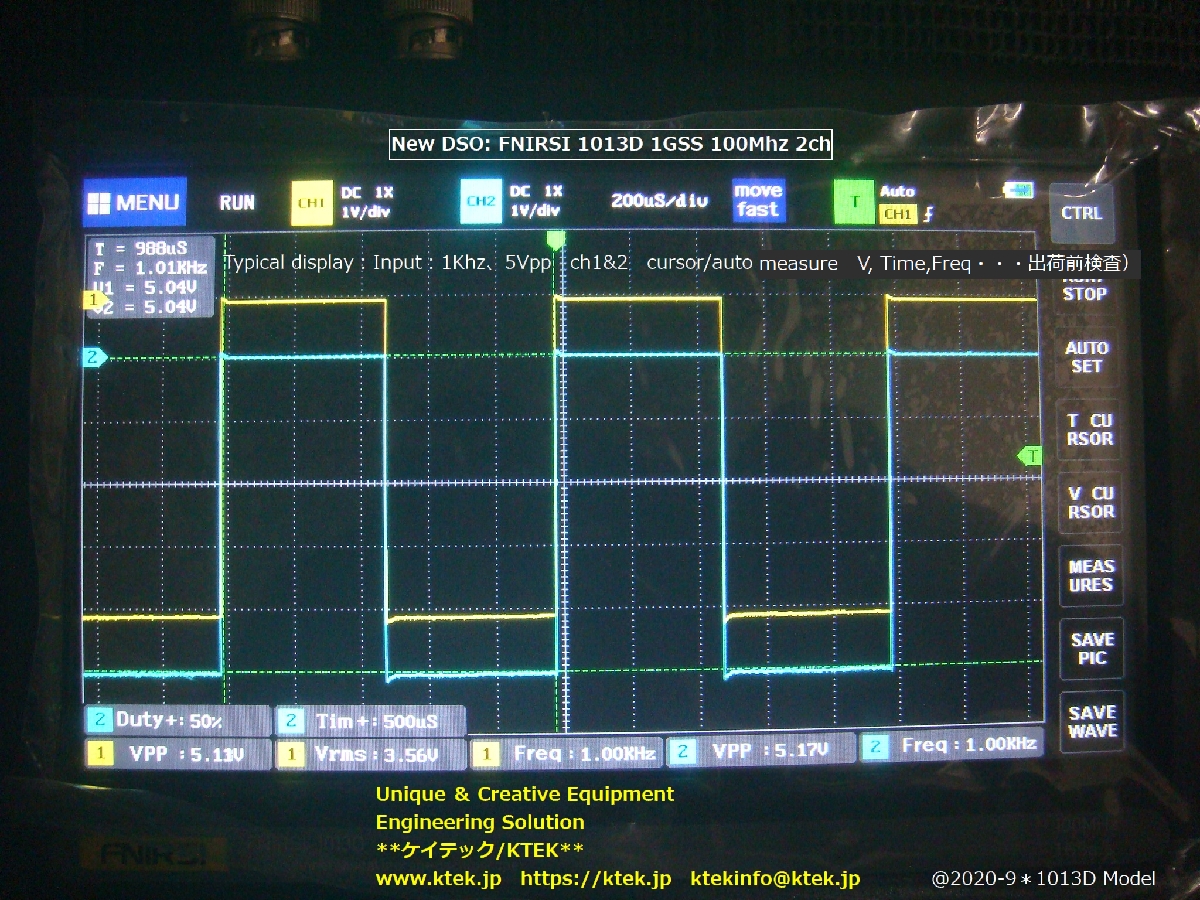1200x900 pixels.
Task: Select the yellow channel 1 ground marker
Action: click(x=95, y=300)
